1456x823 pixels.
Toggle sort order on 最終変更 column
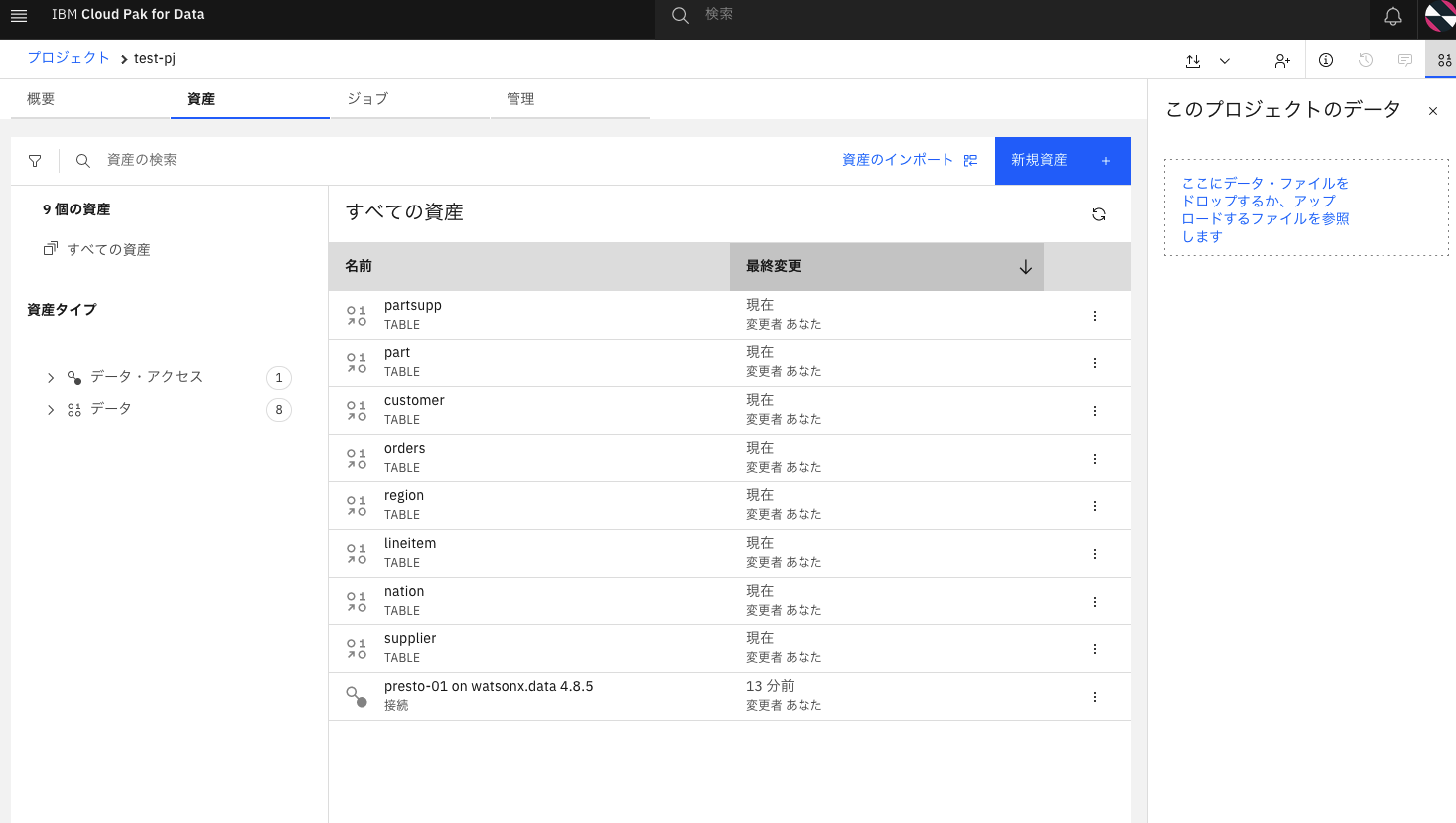tap(1025, 266)
